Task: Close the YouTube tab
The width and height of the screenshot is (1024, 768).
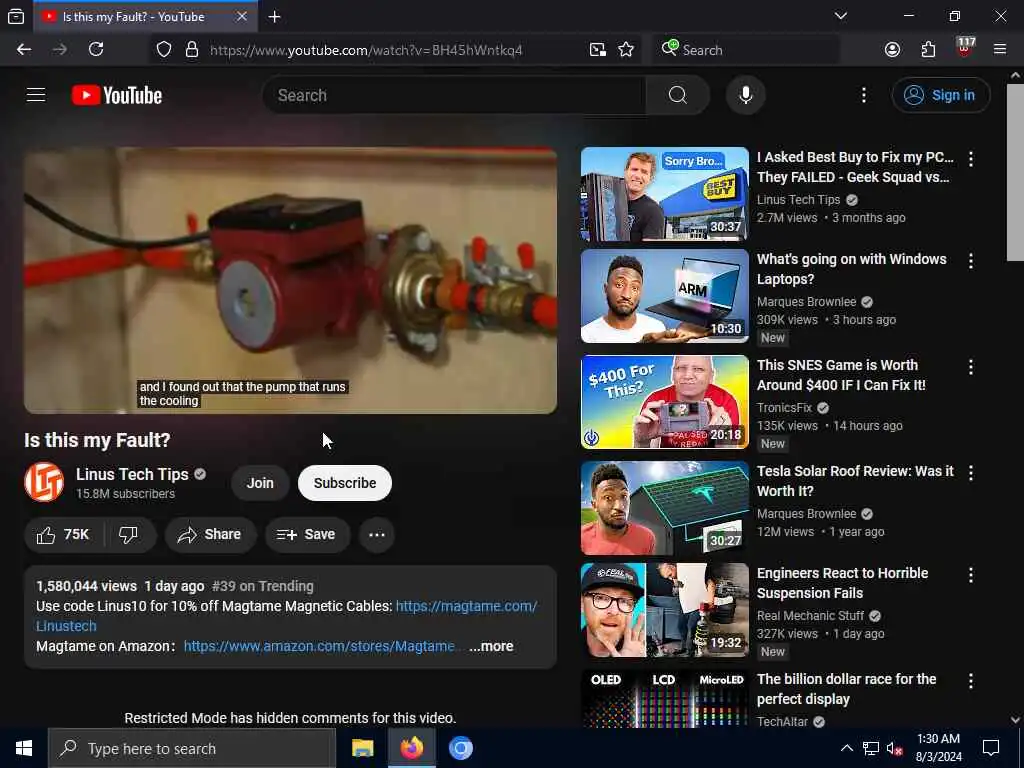Action: pyautogui.click(x=242, y=16)
